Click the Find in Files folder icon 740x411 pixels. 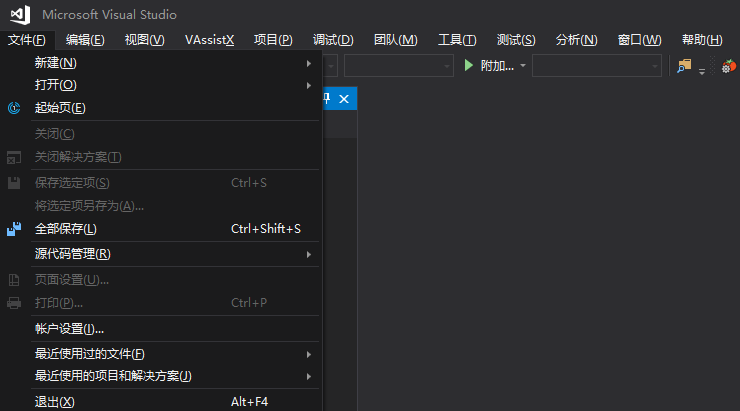coord(684,65)
